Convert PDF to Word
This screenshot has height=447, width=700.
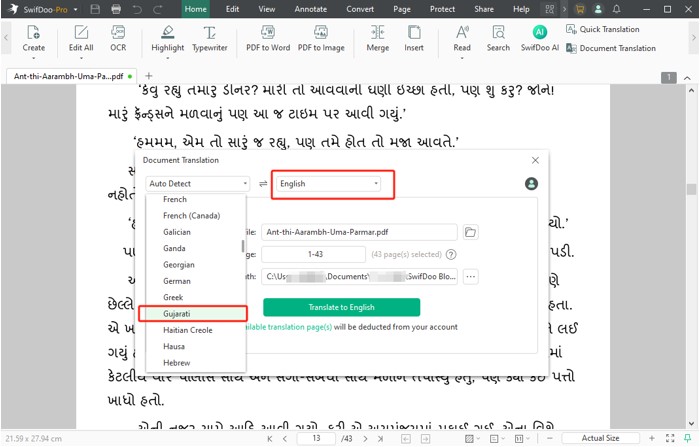click(x=268, y=39)
